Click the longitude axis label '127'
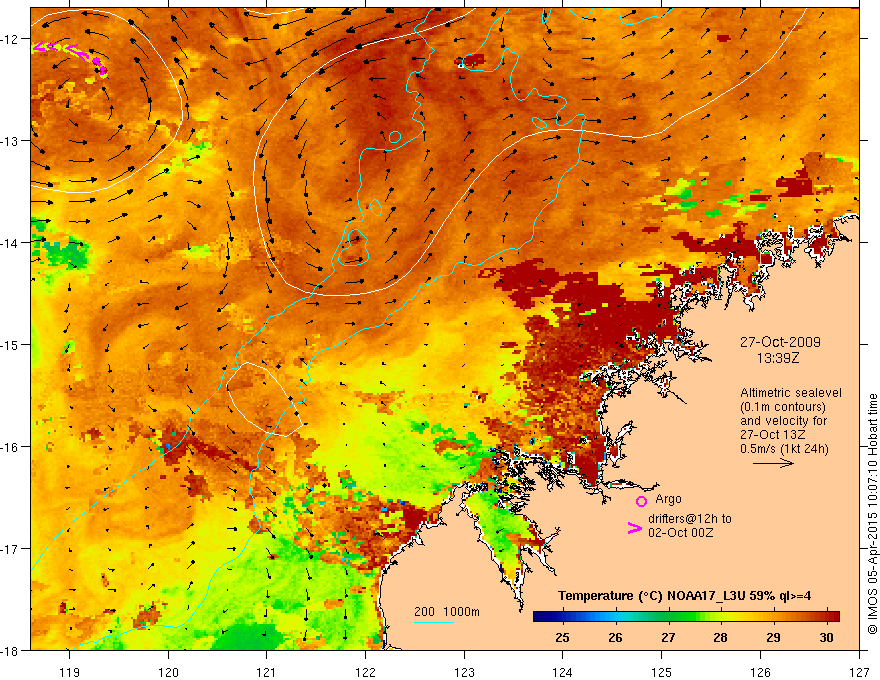Viewport: 880px width, 680px height. click(859, 672)
